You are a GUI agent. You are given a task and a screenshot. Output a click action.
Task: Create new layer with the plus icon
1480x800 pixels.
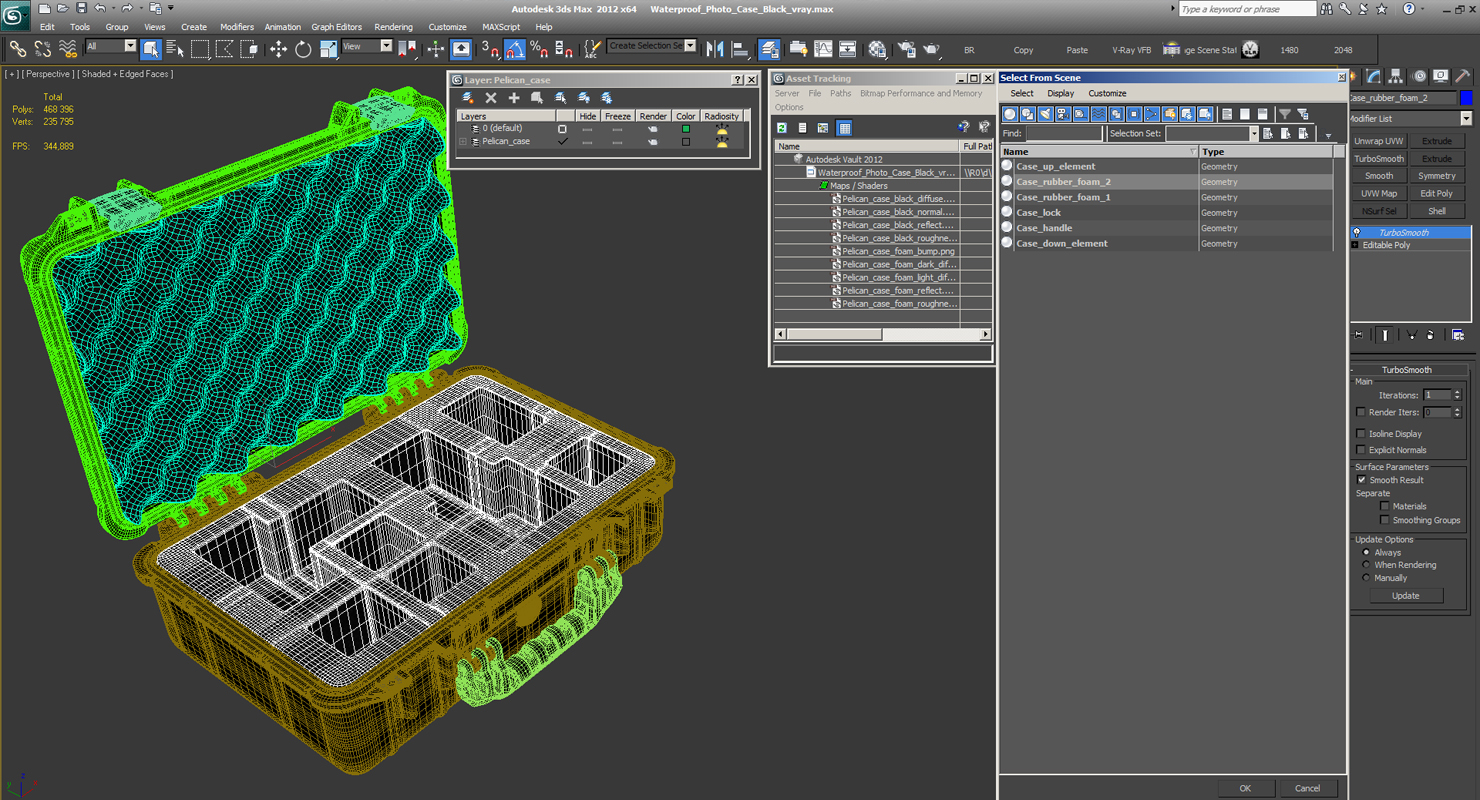tap(514, 97)
